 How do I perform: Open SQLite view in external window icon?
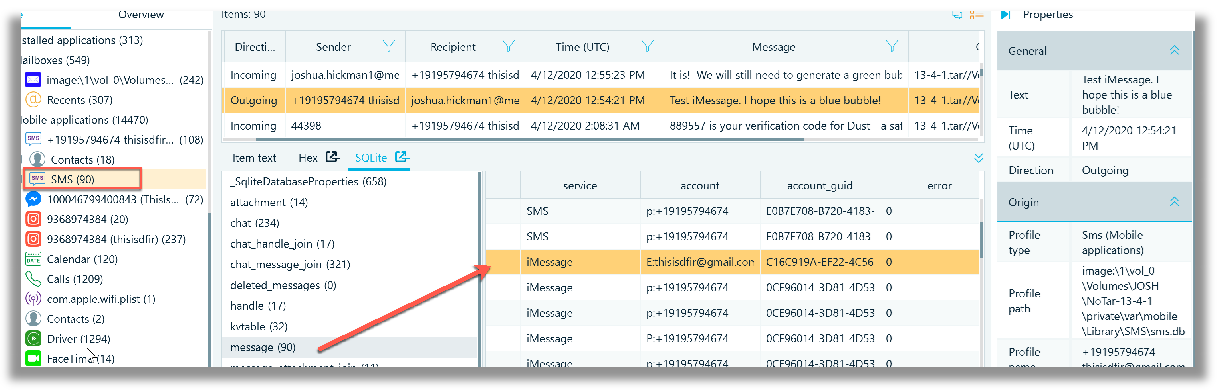pyautogui.click(x=402, y=157)
